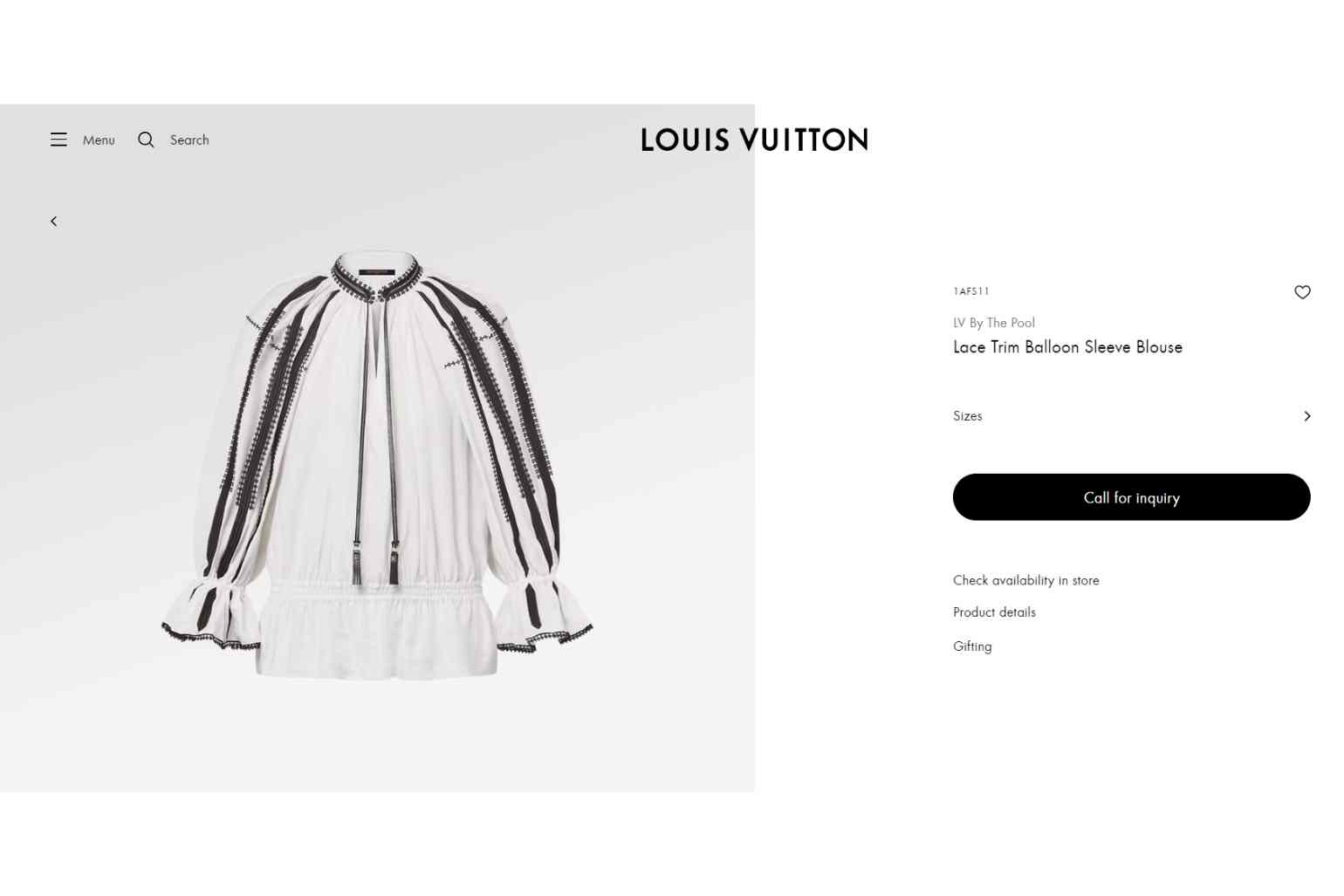Add blouse to wishlist with heart icon
Screen dimensions: 1344x896
point(1302,292)
